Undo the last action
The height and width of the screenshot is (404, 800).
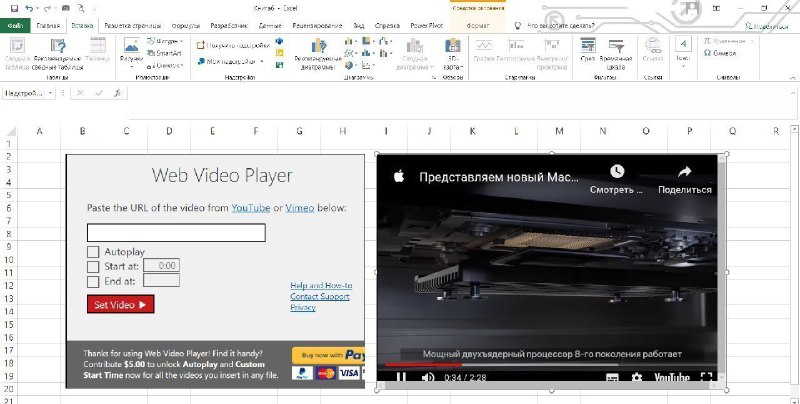(x=29, y=9)
